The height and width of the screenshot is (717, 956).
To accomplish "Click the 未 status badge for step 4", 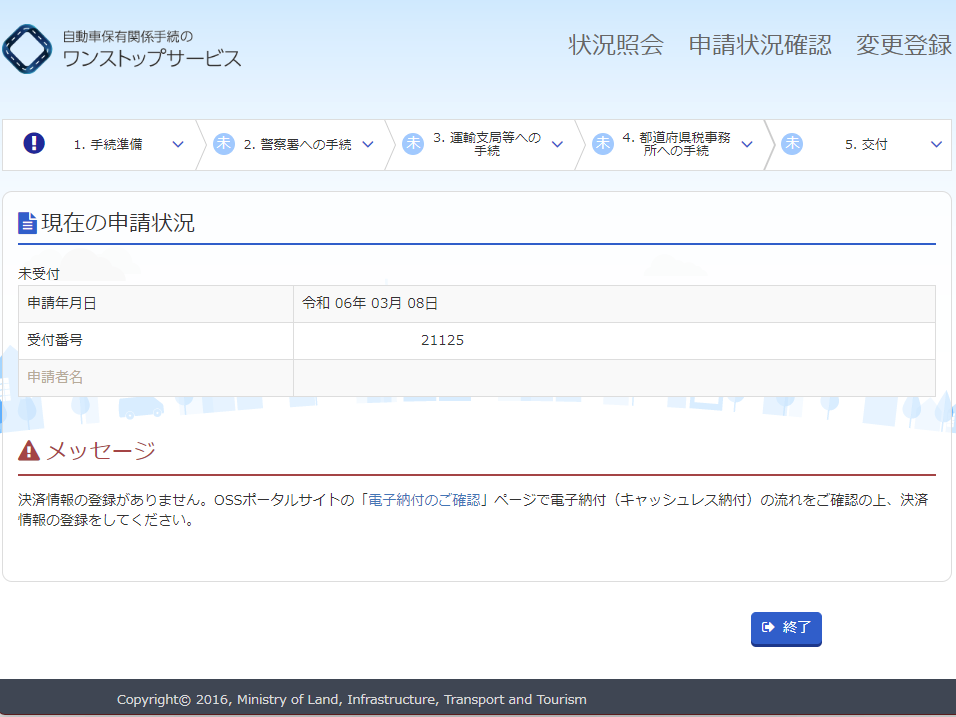I will (603, 144).
